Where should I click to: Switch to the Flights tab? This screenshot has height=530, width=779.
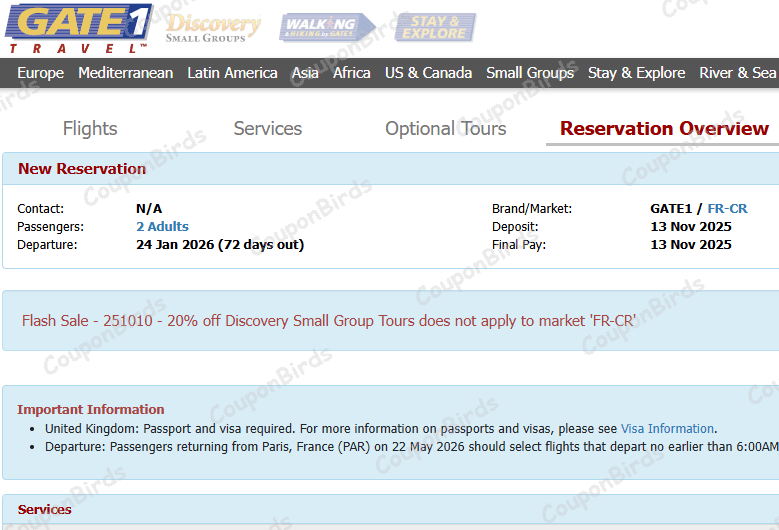[x=90, y=129]
